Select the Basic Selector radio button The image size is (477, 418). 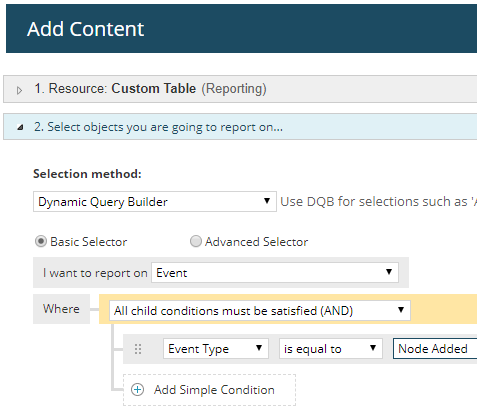41,241
